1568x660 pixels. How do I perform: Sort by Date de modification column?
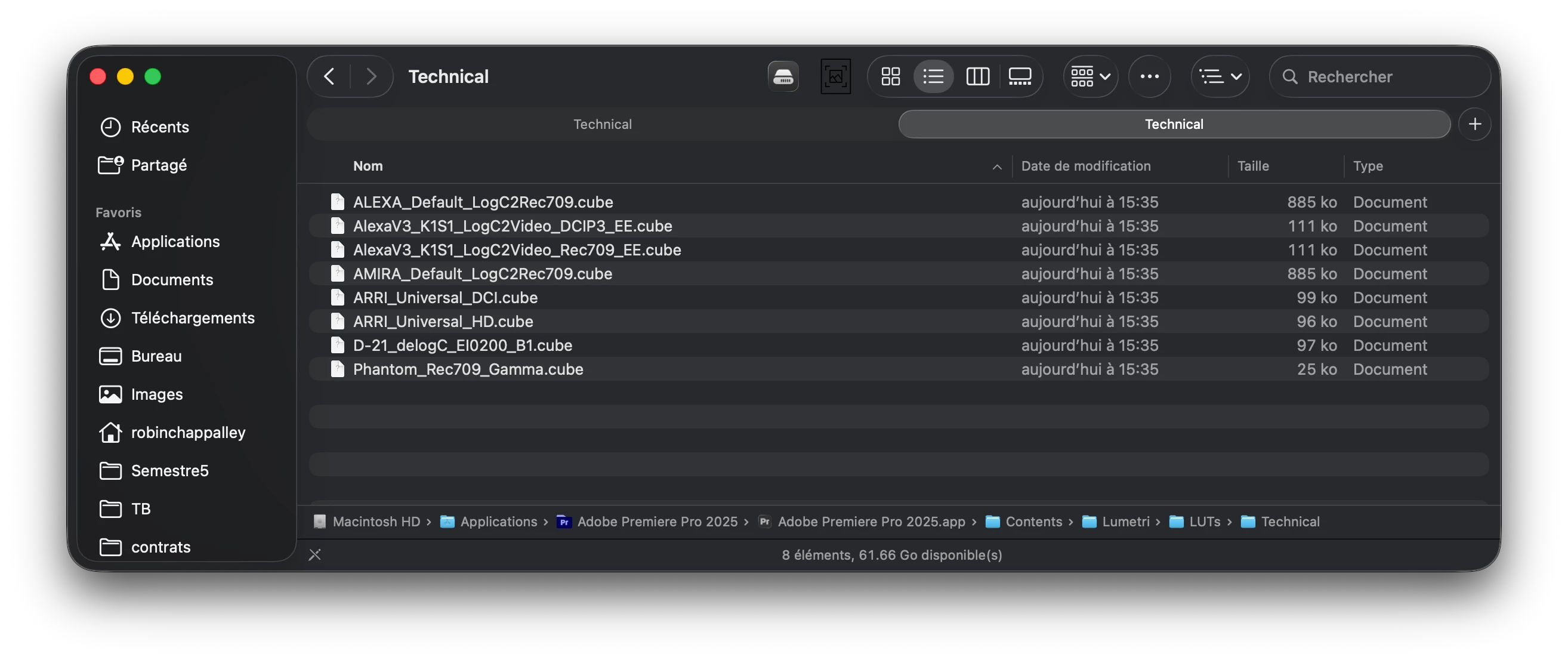(1085, 166)
